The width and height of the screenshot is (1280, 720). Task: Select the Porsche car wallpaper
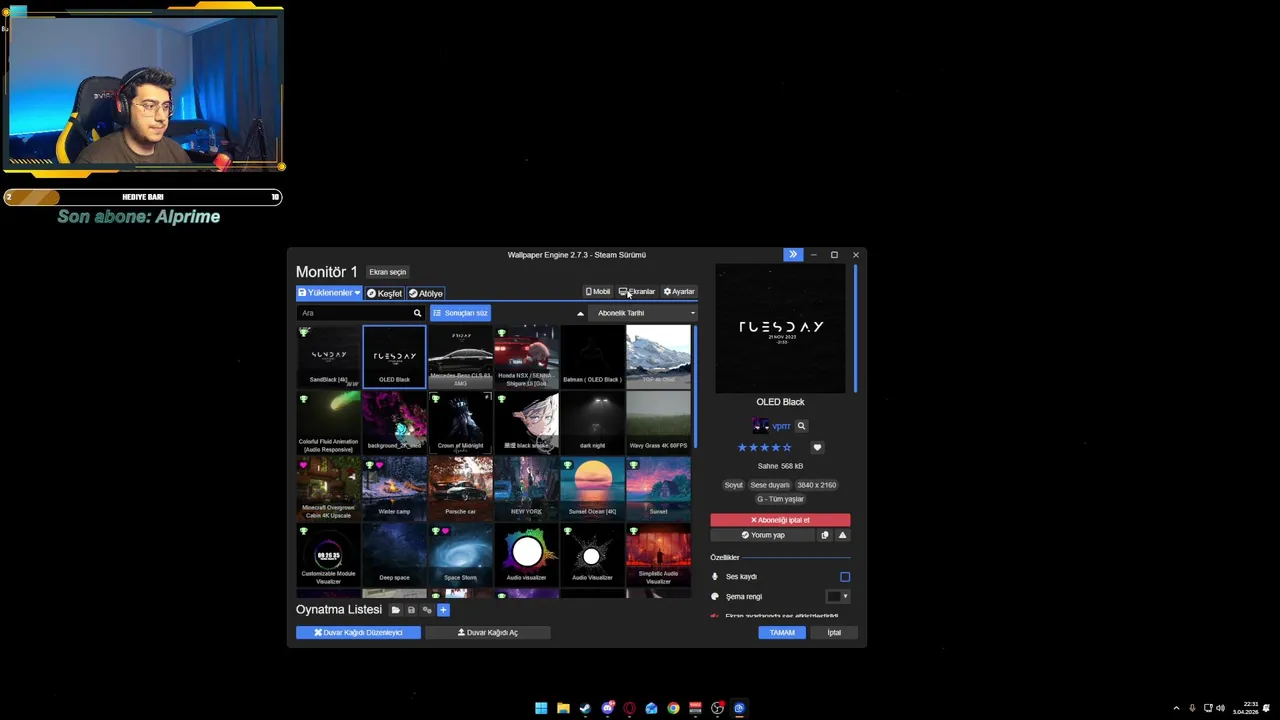460,488
